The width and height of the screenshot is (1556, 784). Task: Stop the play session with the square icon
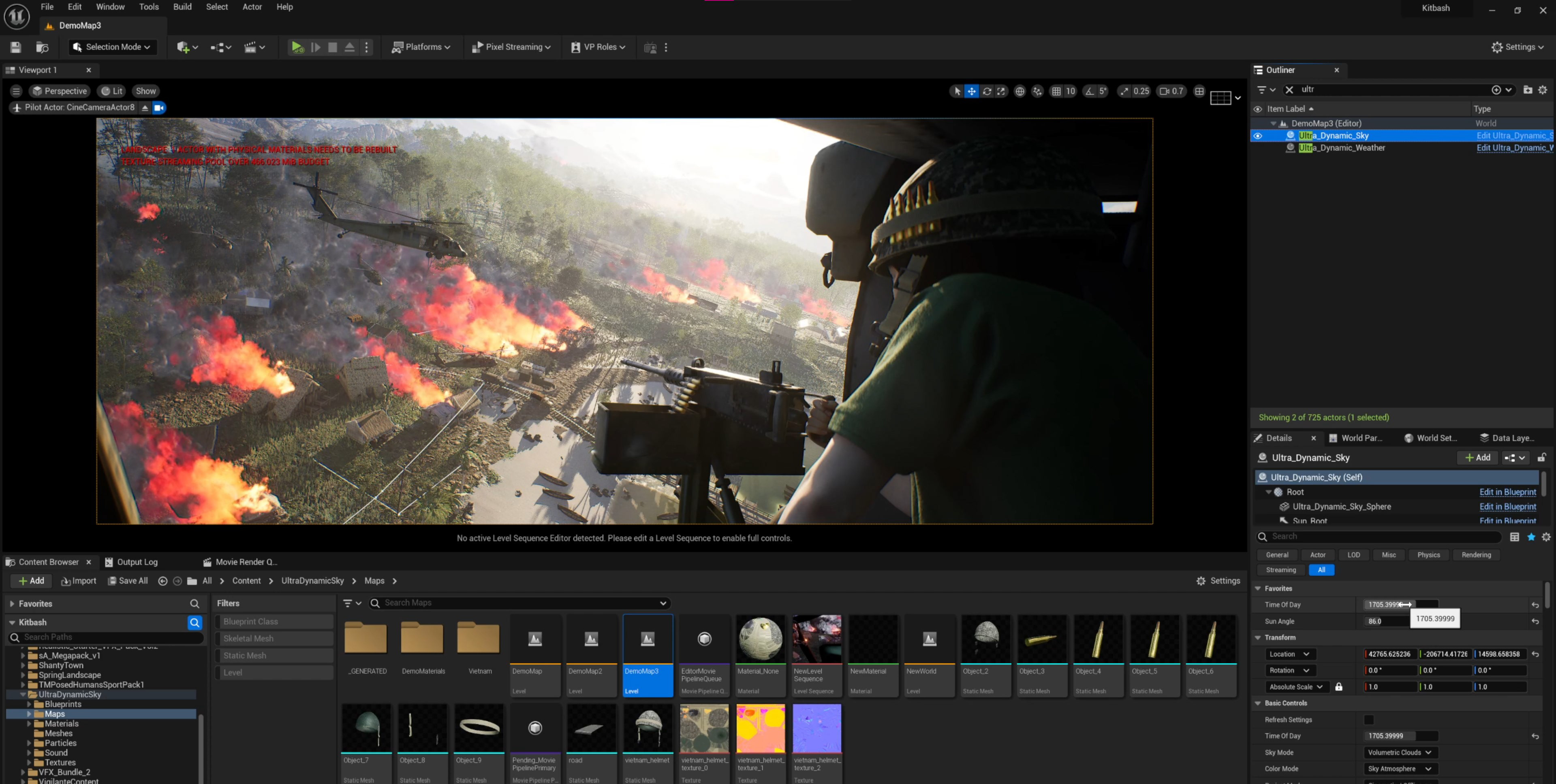tap(332, 47)
